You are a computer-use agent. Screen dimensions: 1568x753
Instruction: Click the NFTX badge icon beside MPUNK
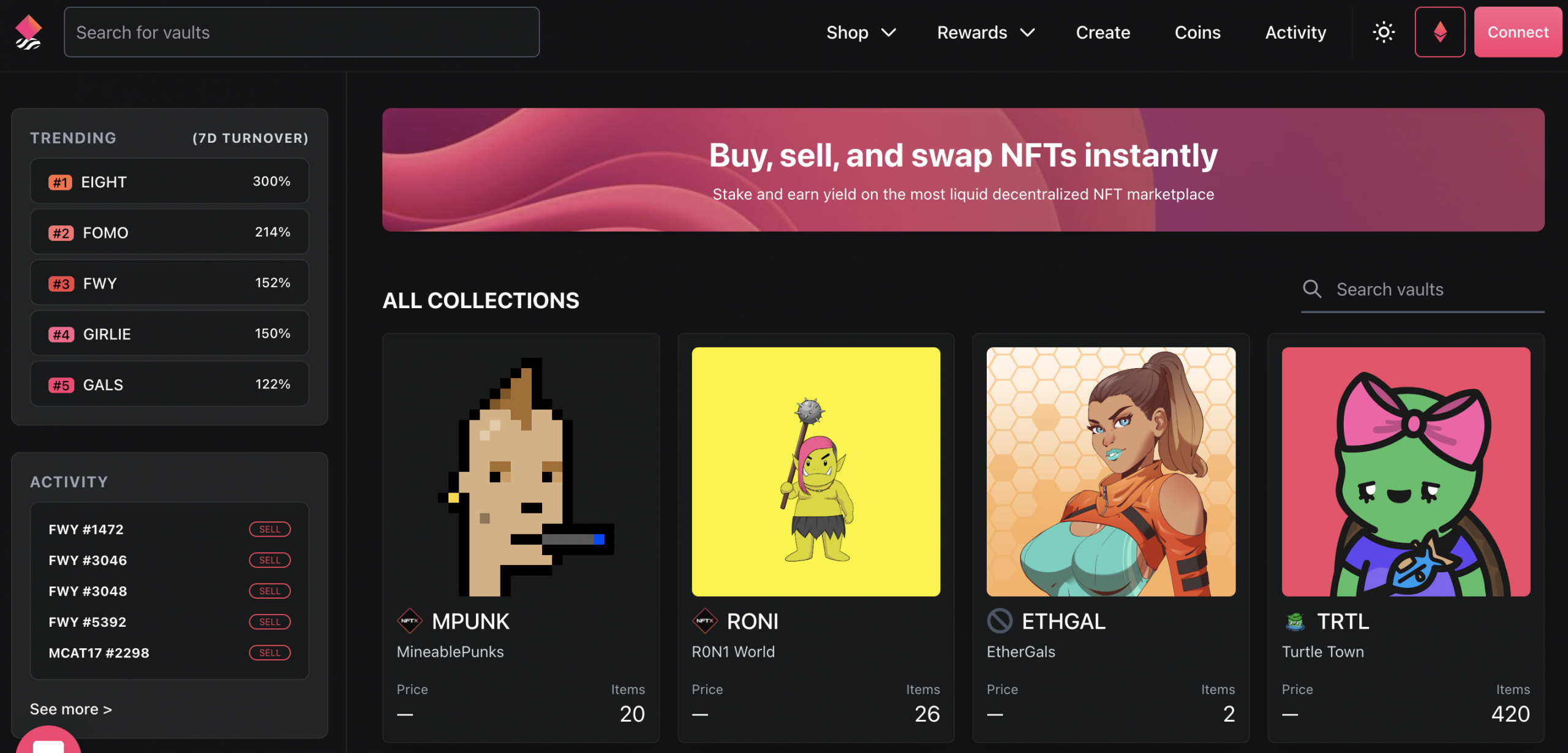click(409, 621)
